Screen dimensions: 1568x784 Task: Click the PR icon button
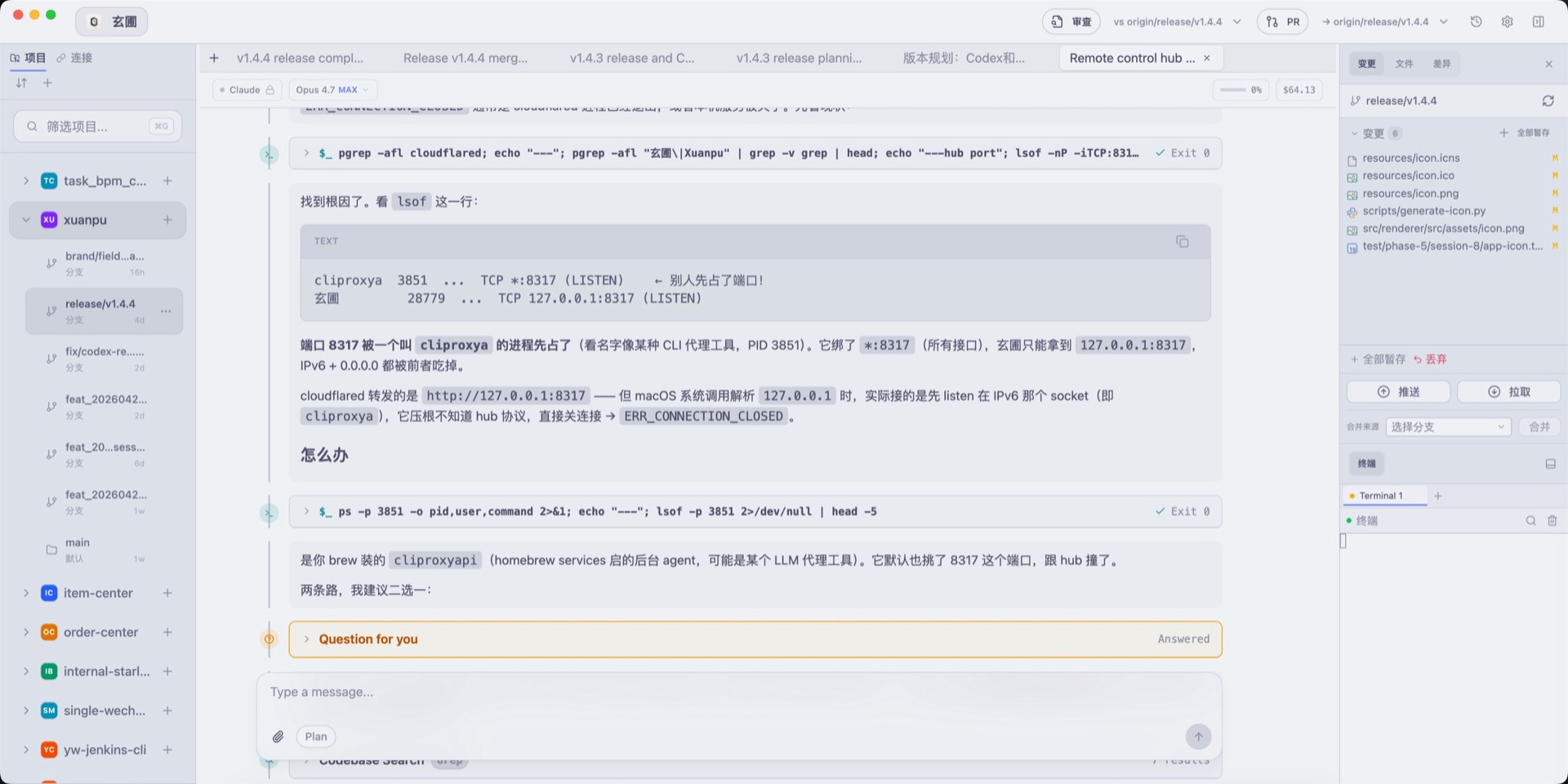click(x=1282, y=21)
